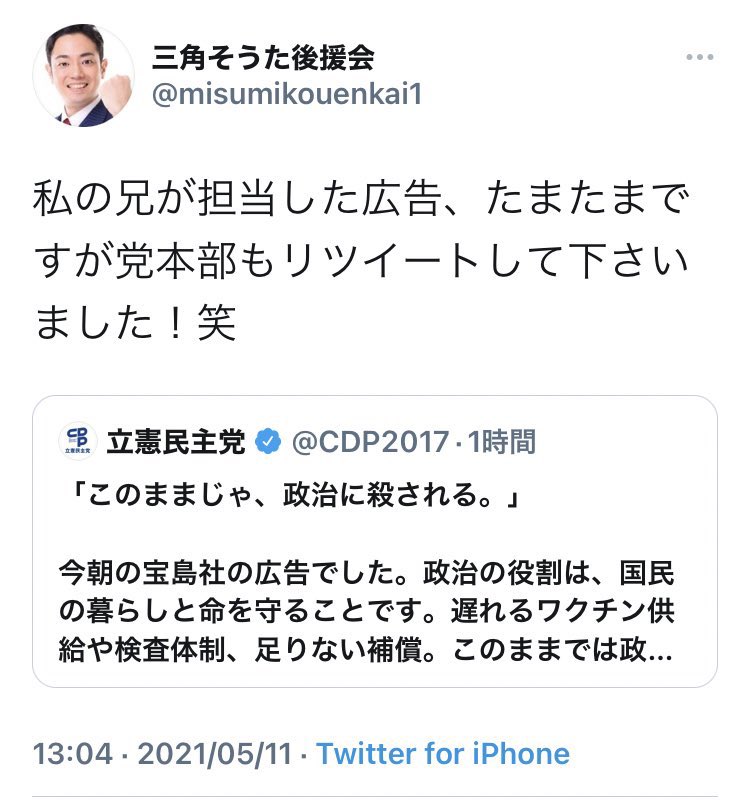The height and width of the screenshot is (800, 750).
Task: Select main tweet text 私の兄が担当した広告
Action: click(237, 199)
